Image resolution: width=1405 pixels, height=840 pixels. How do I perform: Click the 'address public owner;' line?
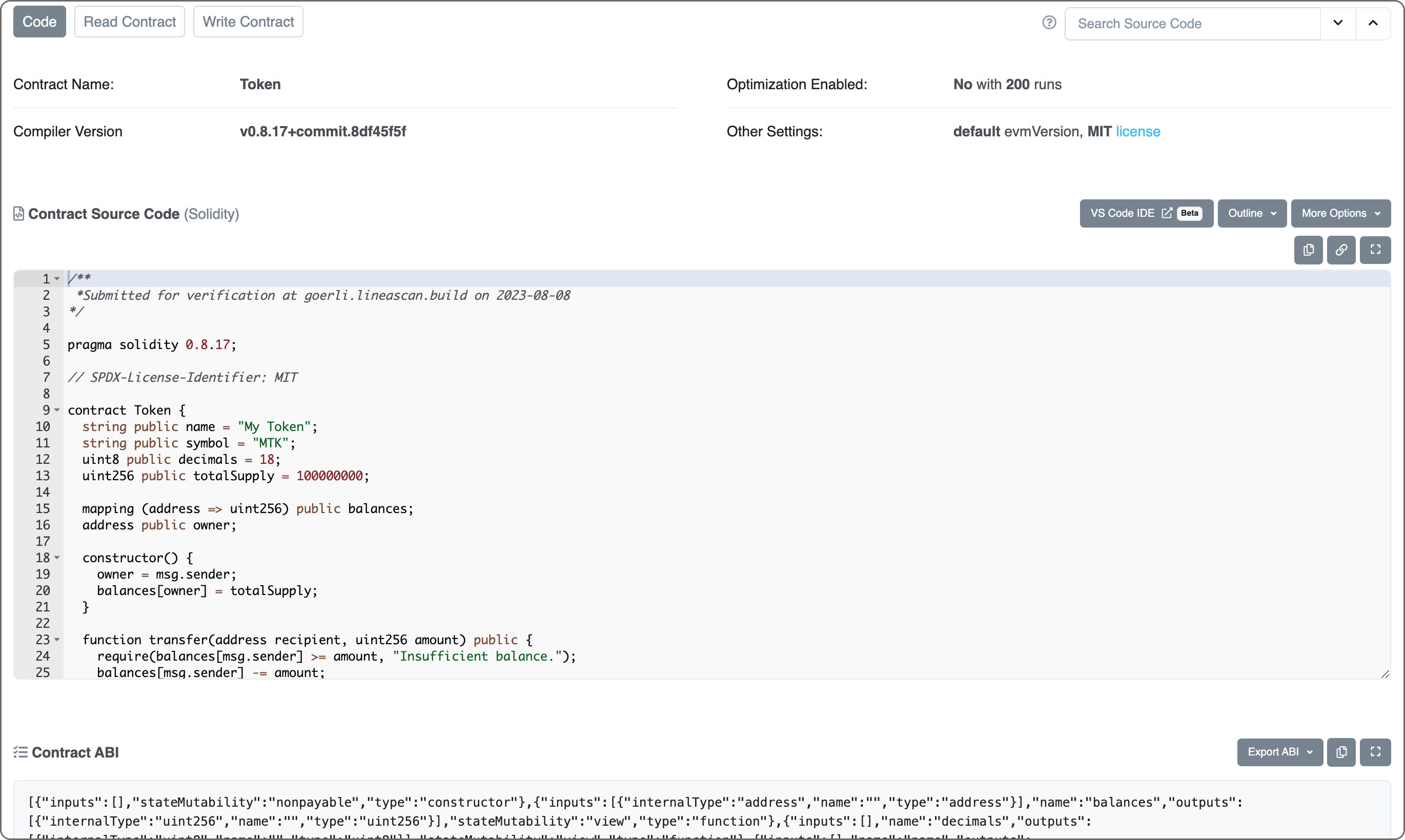pyautogui.click(x=159, y=525)
